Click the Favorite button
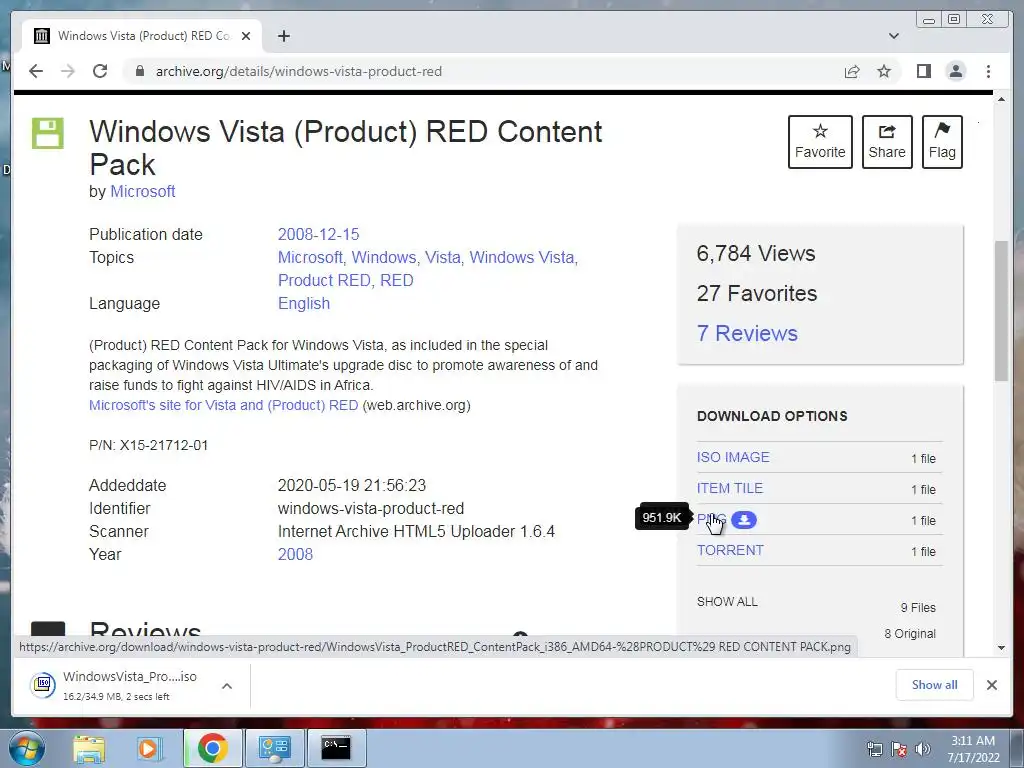Image resolution: width=1024 pixels, height=768 pixels. pyautogui.click(x=820, y=142)
